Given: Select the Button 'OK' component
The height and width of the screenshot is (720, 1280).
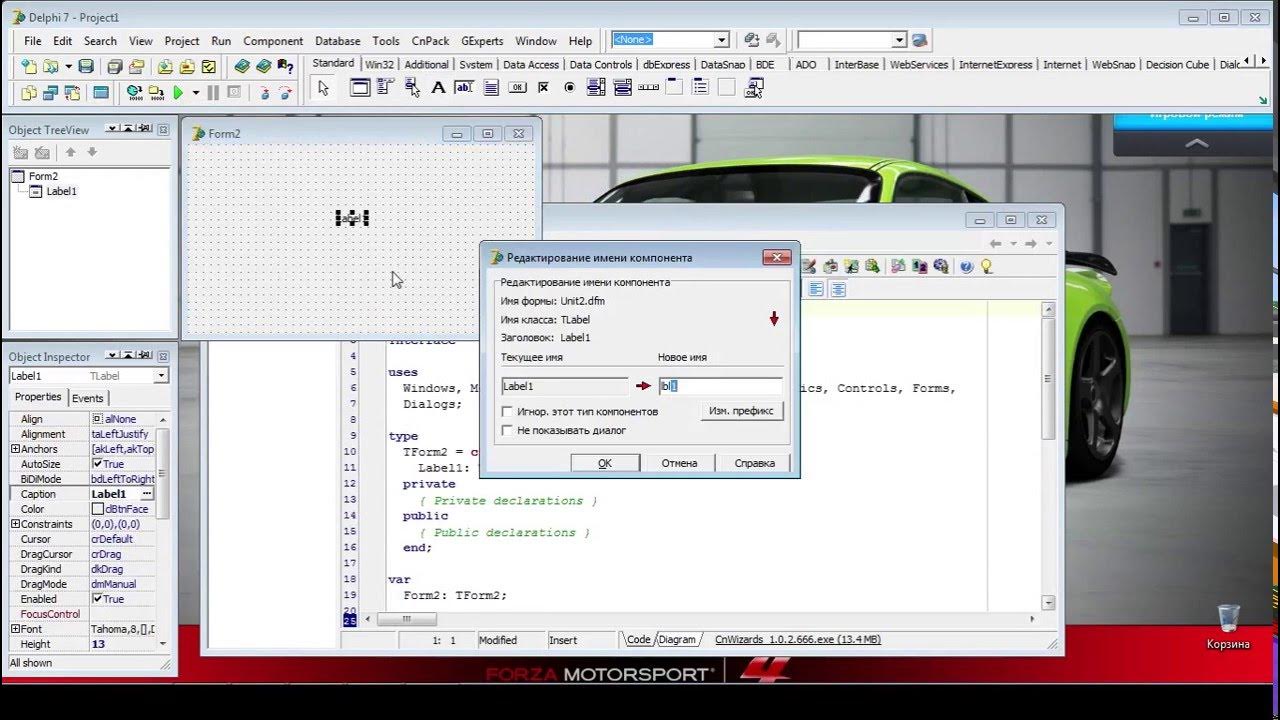Looking at the screenshot, I should (x=517, y=88).
